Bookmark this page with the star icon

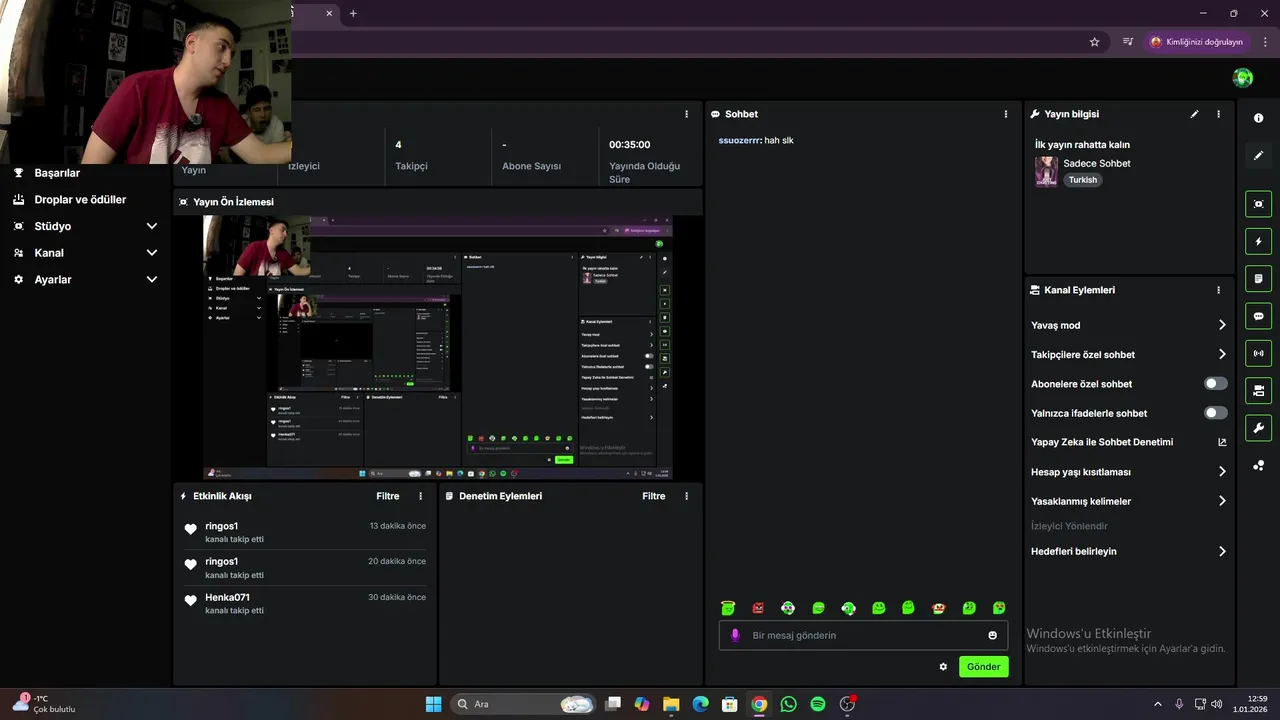click(x=1094, y=42)
